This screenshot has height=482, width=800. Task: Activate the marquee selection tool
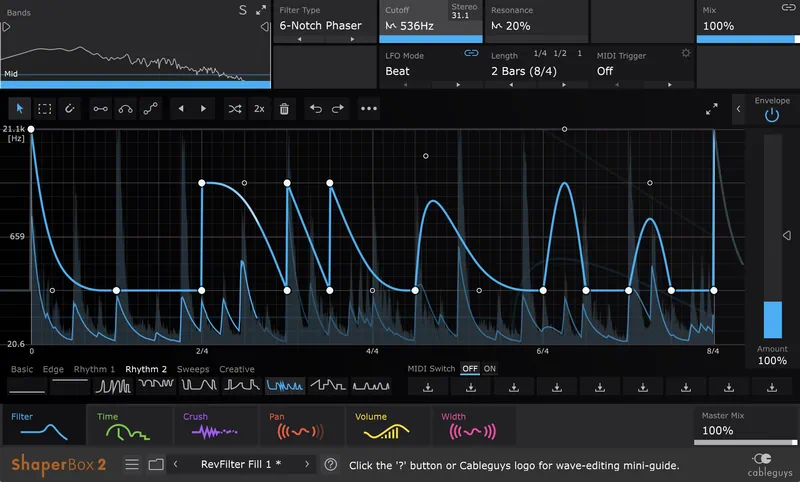click(45, 108)
